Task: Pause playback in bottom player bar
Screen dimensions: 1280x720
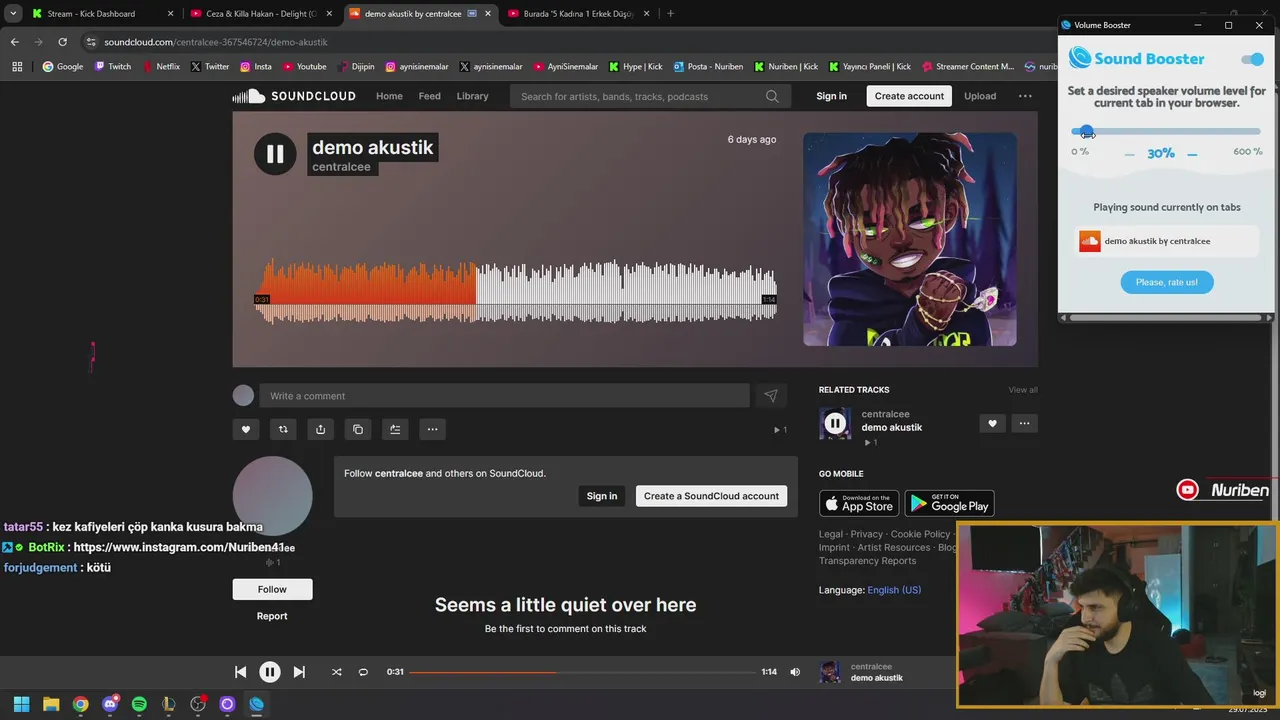Action: (x=269, y=672)
